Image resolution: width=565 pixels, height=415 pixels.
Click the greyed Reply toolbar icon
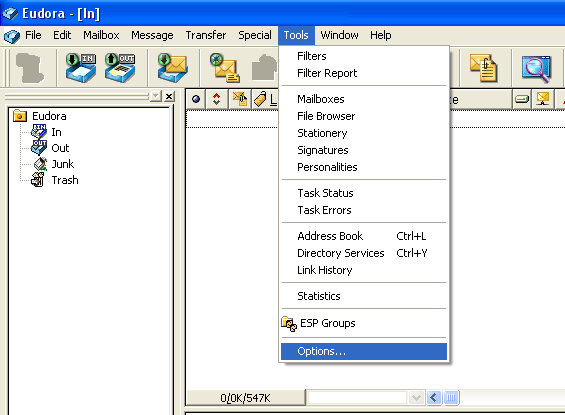(264, 67)
